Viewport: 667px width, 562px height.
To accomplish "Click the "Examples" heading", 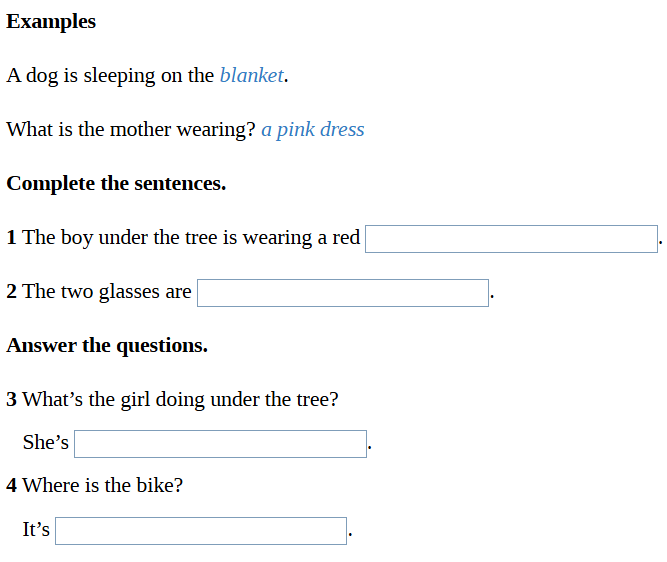I will pos(51,22).
